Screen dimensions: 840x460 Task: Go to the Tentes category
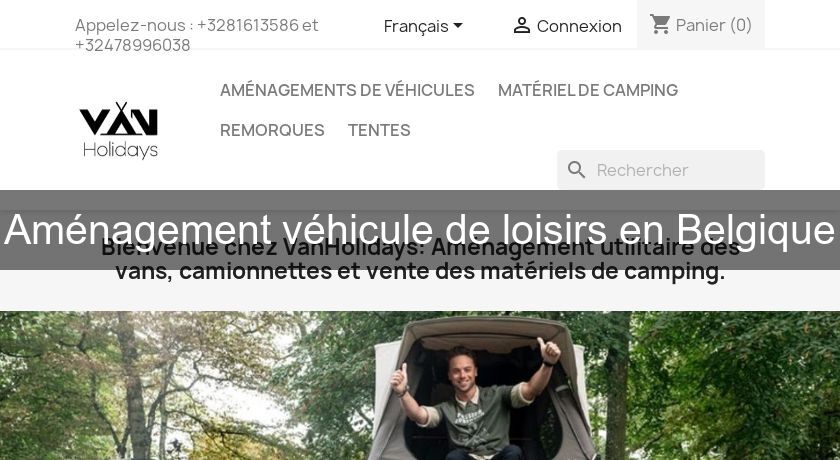[379, 130]
